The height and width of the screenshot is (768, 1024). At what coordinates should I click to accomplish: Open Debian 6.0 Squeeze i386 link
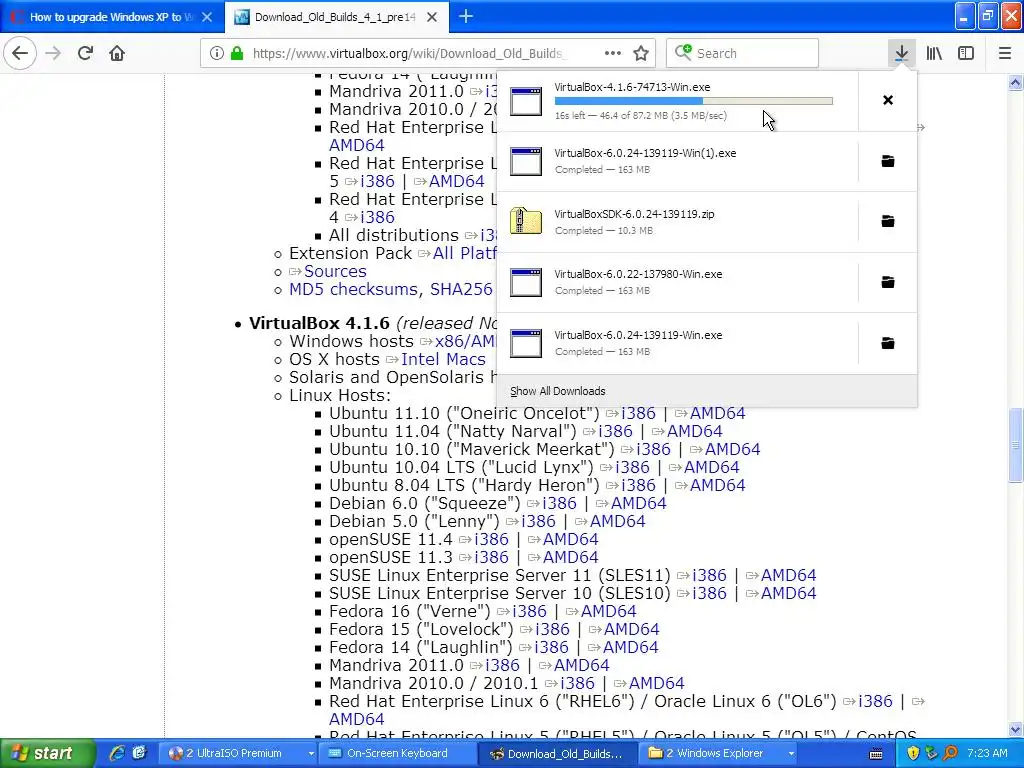point(559,504)
